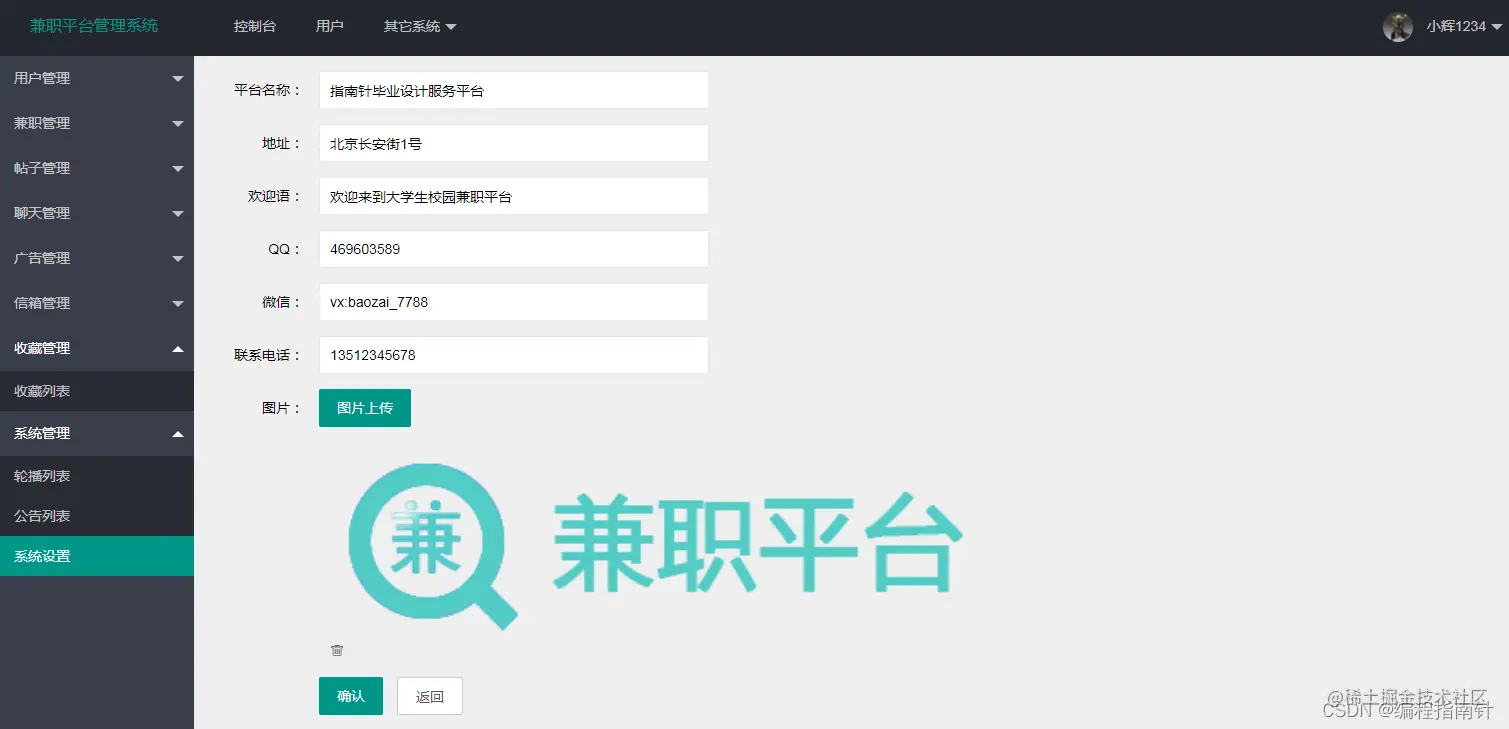Open 轮播列表 in the sidebar
The width and height of the screenshot is (1509, 729).
tap(97, 476)
